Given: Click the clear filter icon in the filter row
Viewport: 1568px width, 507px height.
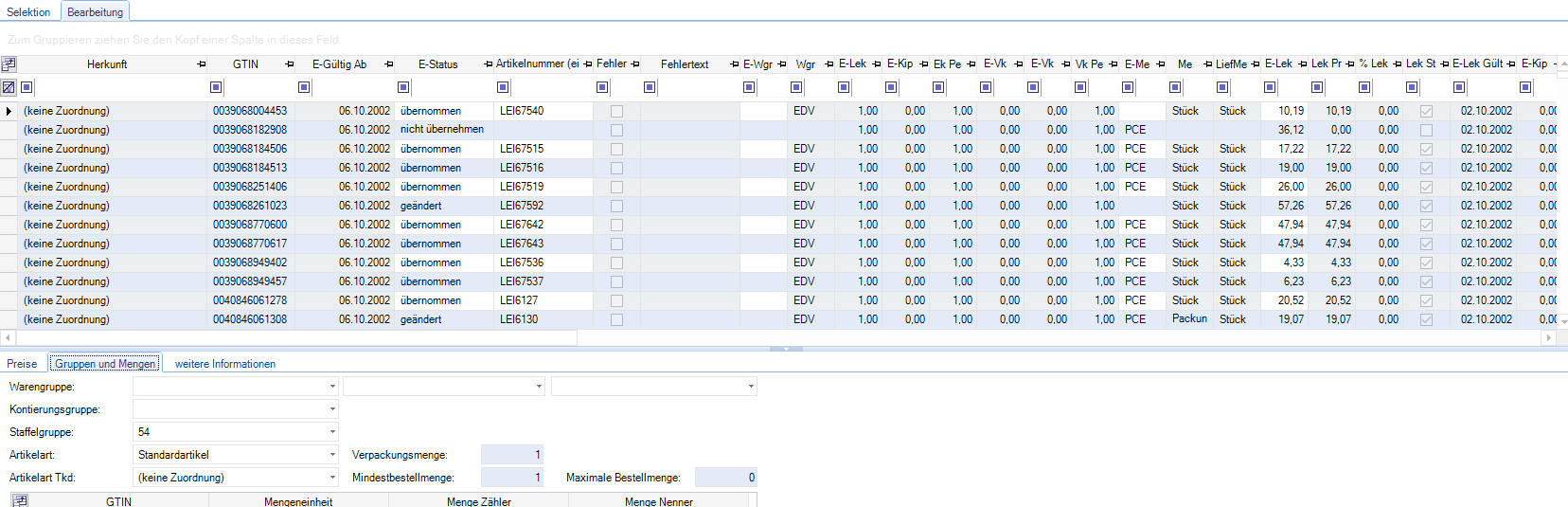Looking at the screenshot, I should pyautogui.click(x=9, y=87).
